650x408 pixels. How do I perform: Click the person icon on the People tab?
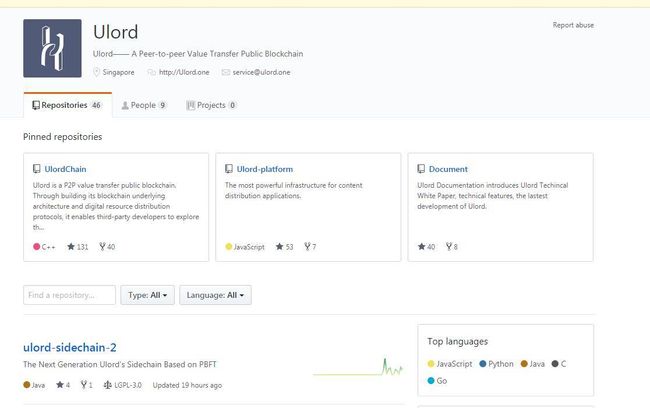125,106
